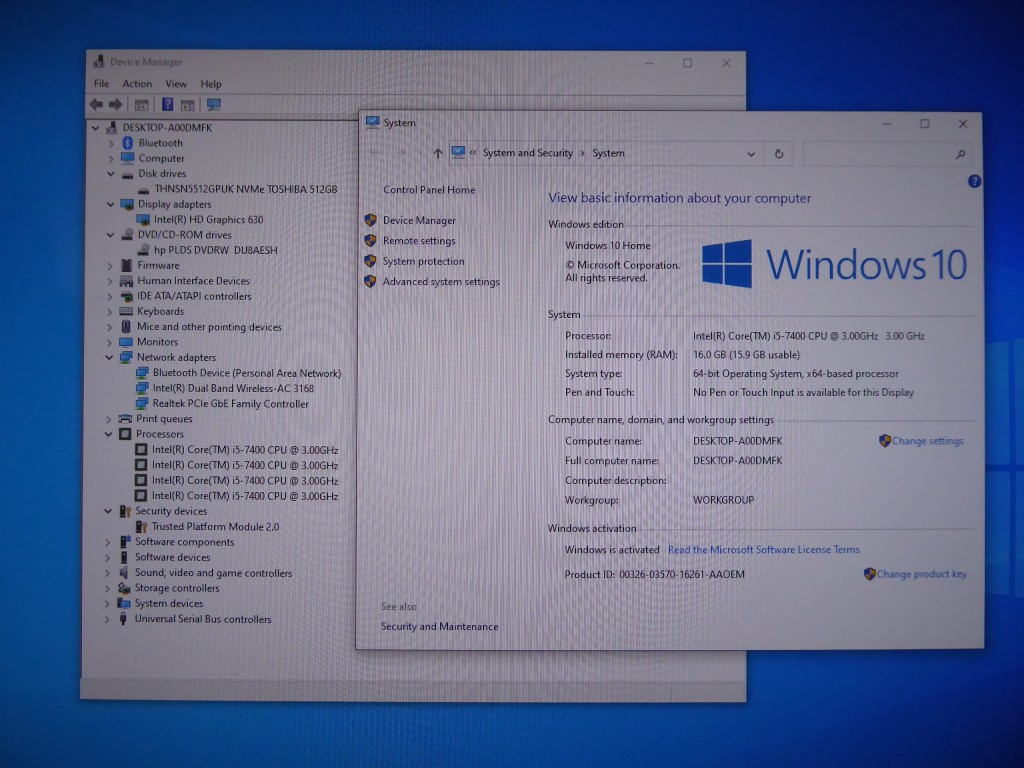1024x768 pixels.
Task: Click the Network adapters category icon
Action: tap(126, 358)
